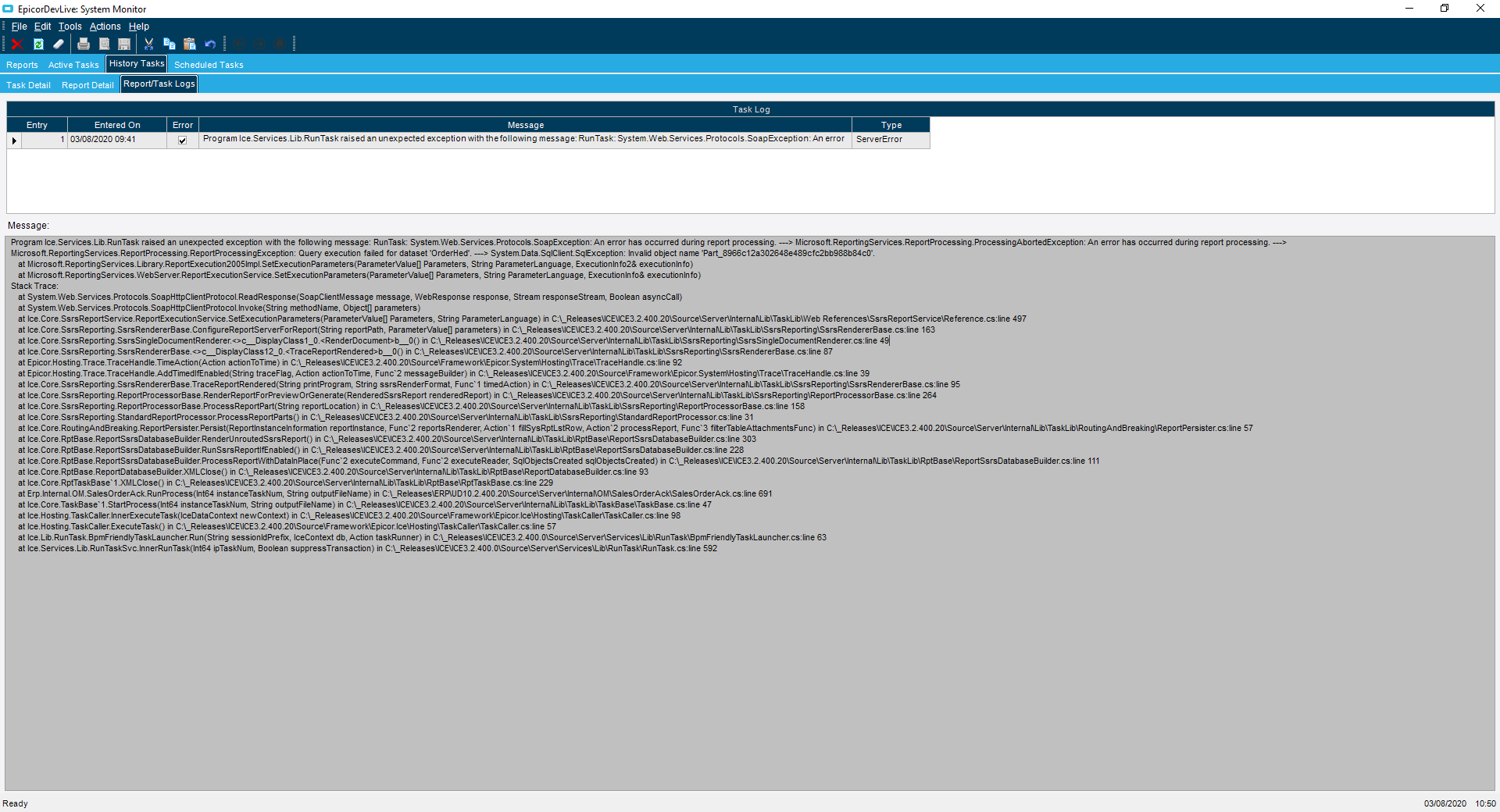The width and height of the screenshot is (1500, 812).
Task: Click the RunTaskSvc.InnerRunTask stack trace line
Action: point(367,549)
